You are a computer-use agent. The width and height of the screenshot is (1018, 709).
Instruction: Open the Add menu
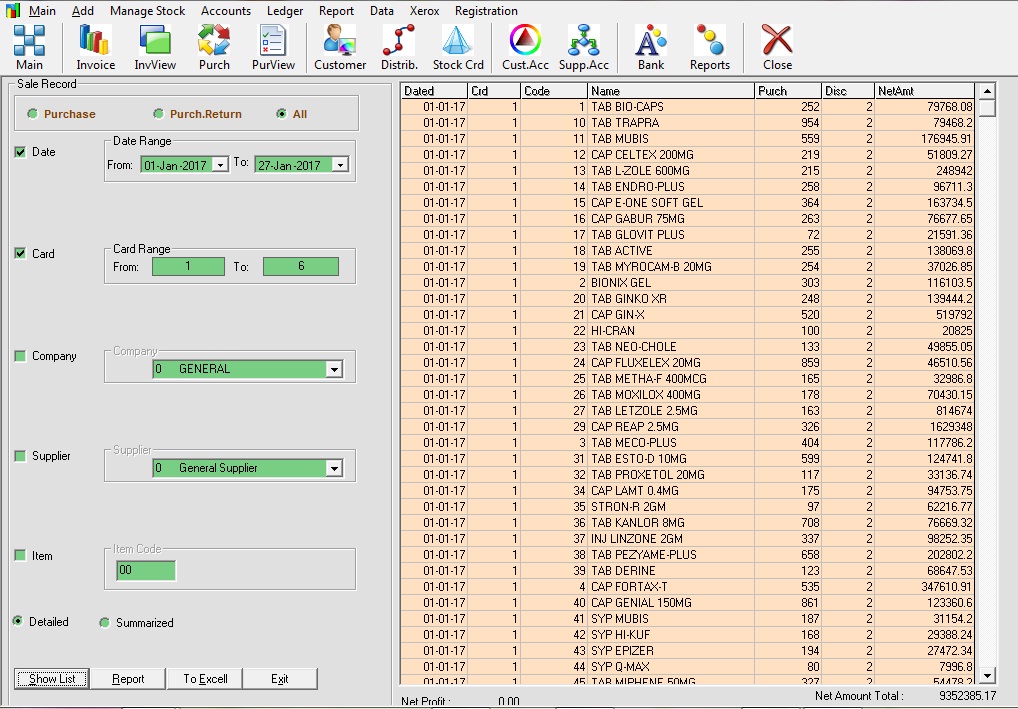pos(83,10)
